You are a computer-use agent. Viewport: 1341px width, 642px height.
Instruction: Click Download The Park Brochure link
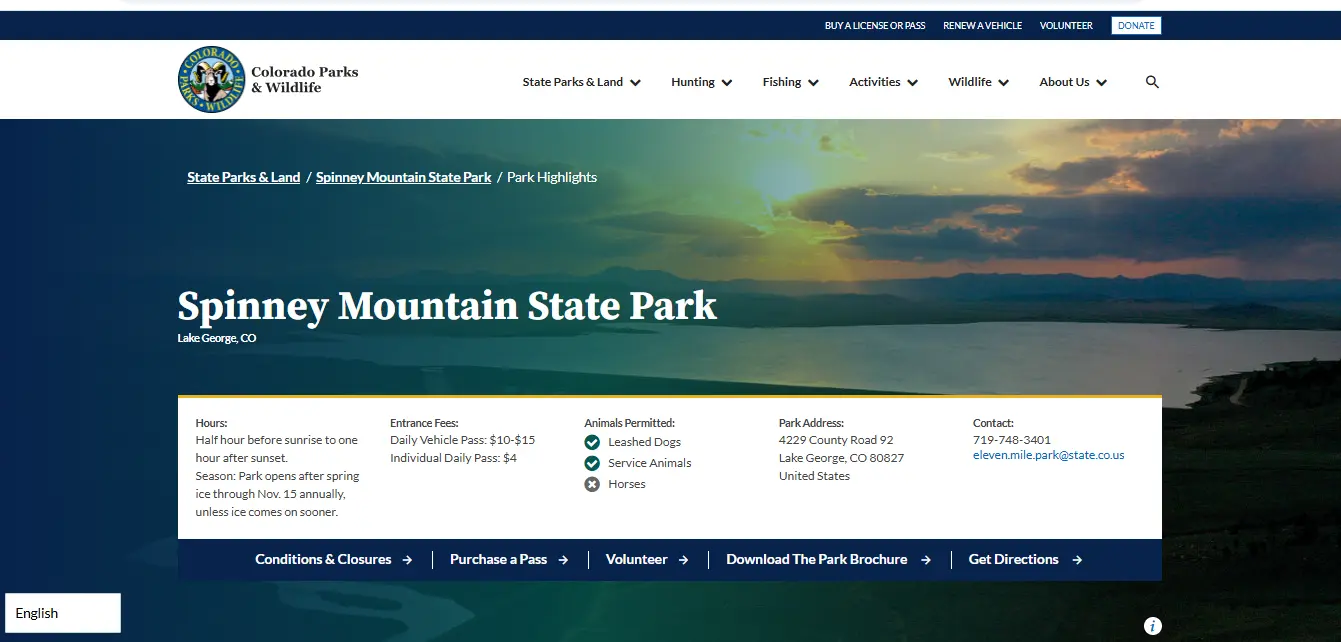click(x=817, y=560)
